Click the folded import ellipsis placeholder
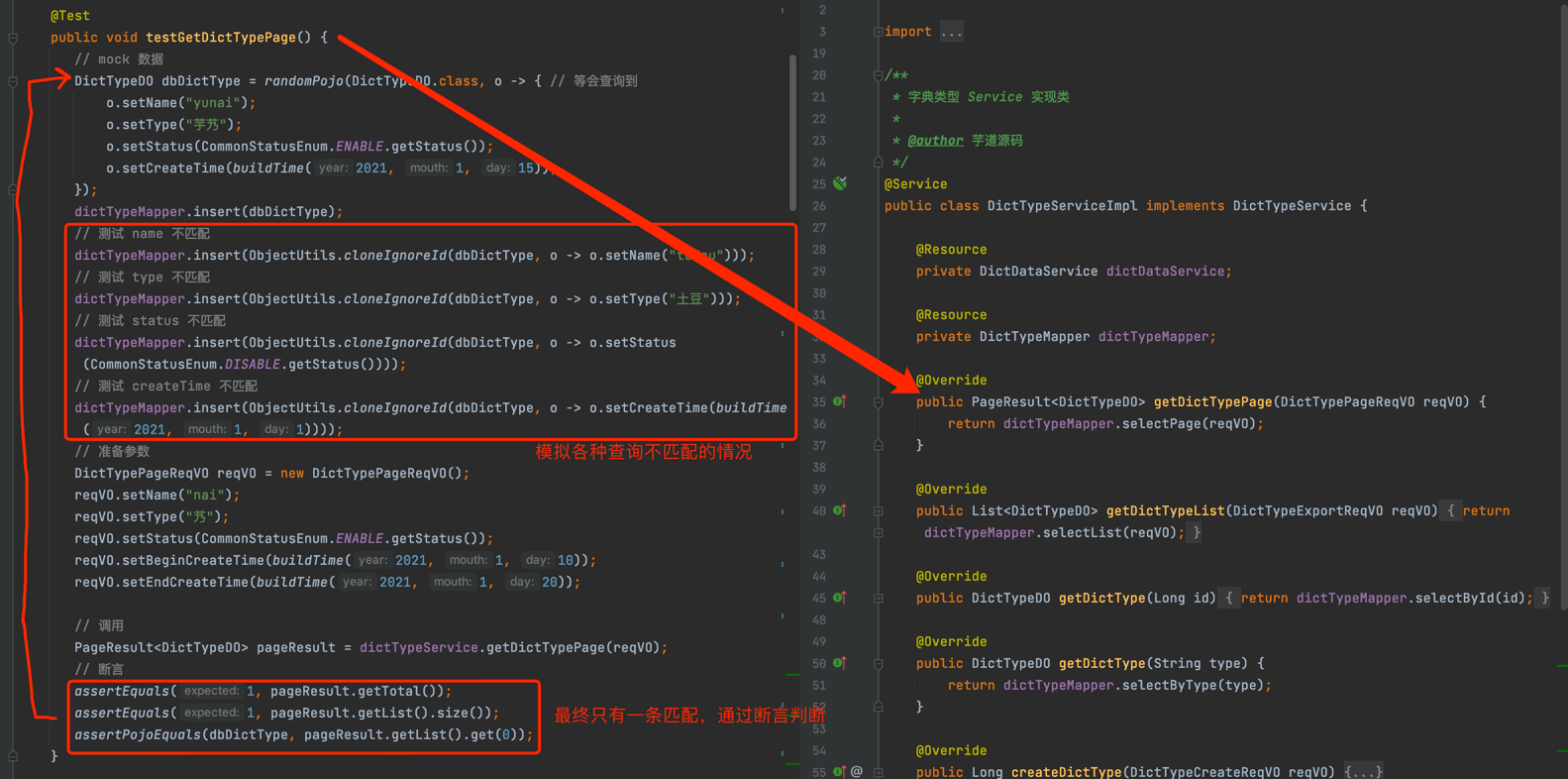Image resolution: width=1568 pixels, height=779 pixels. pos(951,32)
